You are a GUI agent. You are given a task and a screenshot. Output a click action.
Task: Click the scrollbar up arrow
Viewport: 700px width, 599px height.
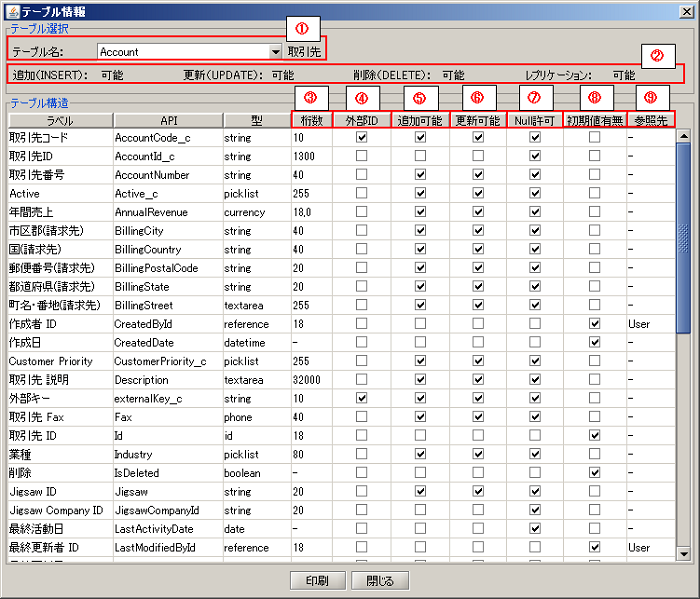[683, 136]
